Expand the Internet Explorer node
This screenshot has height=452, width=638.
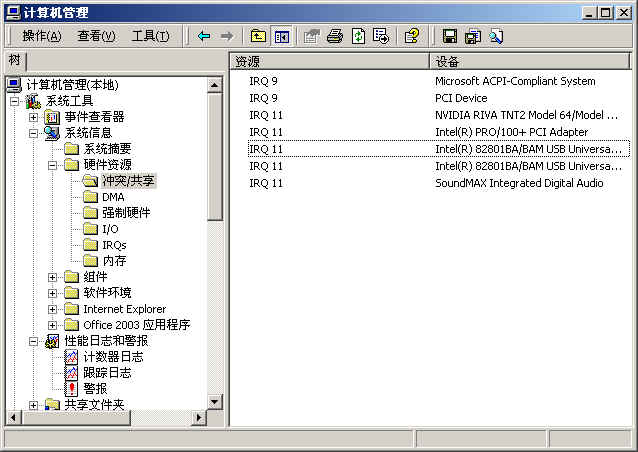click(52, 310)
